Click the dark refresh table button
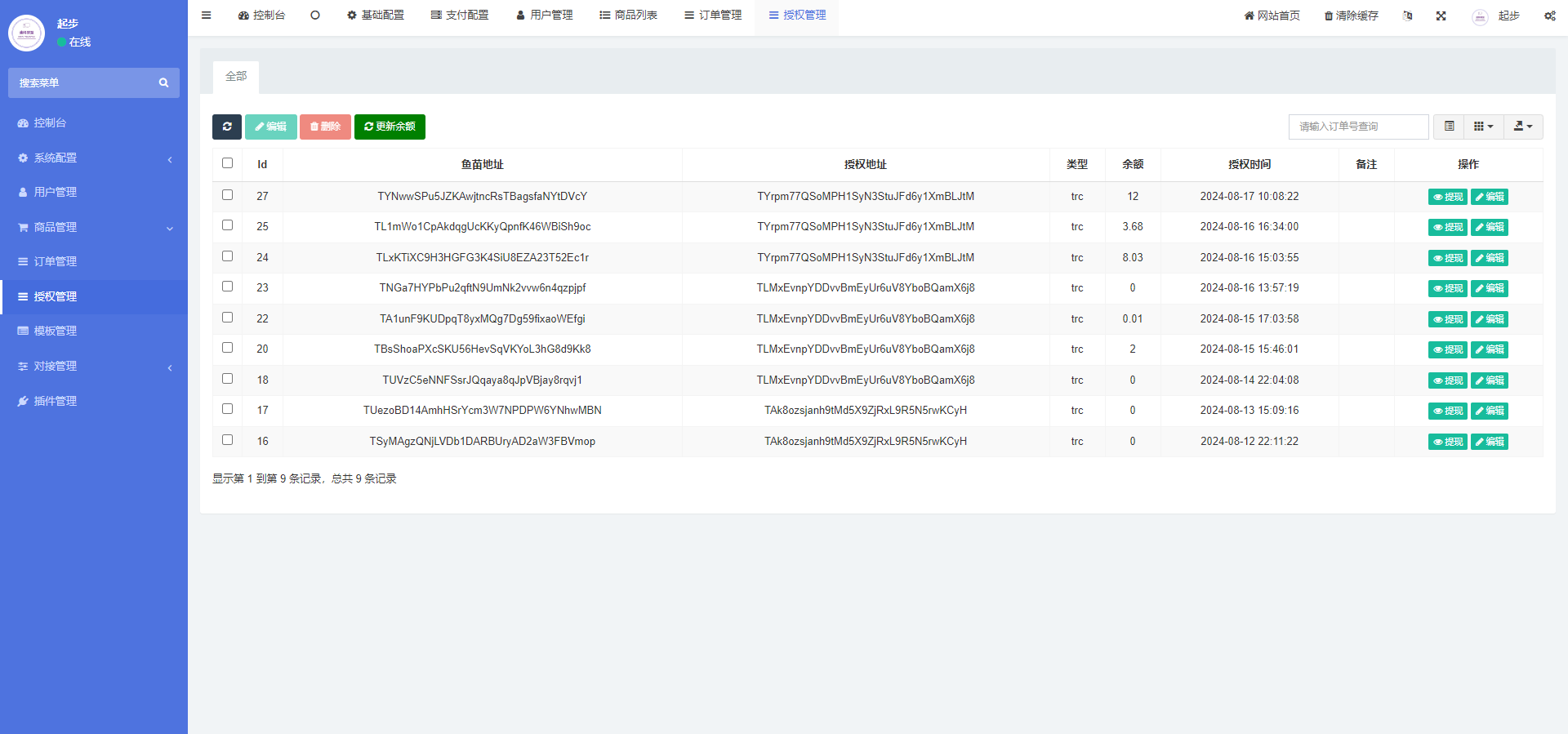 (x=227, y=127)
